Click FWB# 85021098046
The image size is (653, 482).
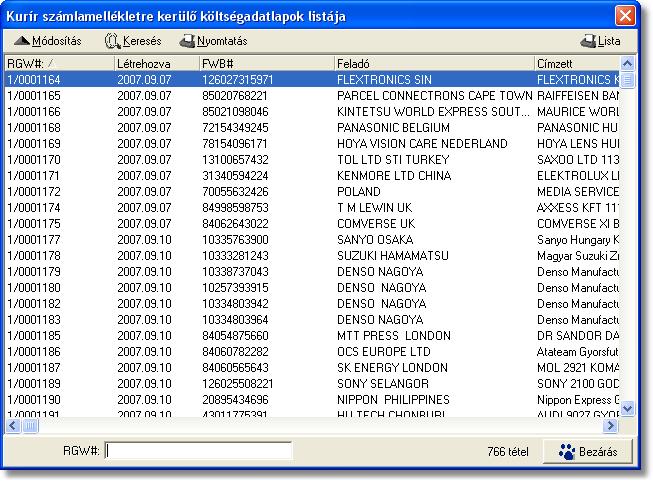(x=235, y=111)
